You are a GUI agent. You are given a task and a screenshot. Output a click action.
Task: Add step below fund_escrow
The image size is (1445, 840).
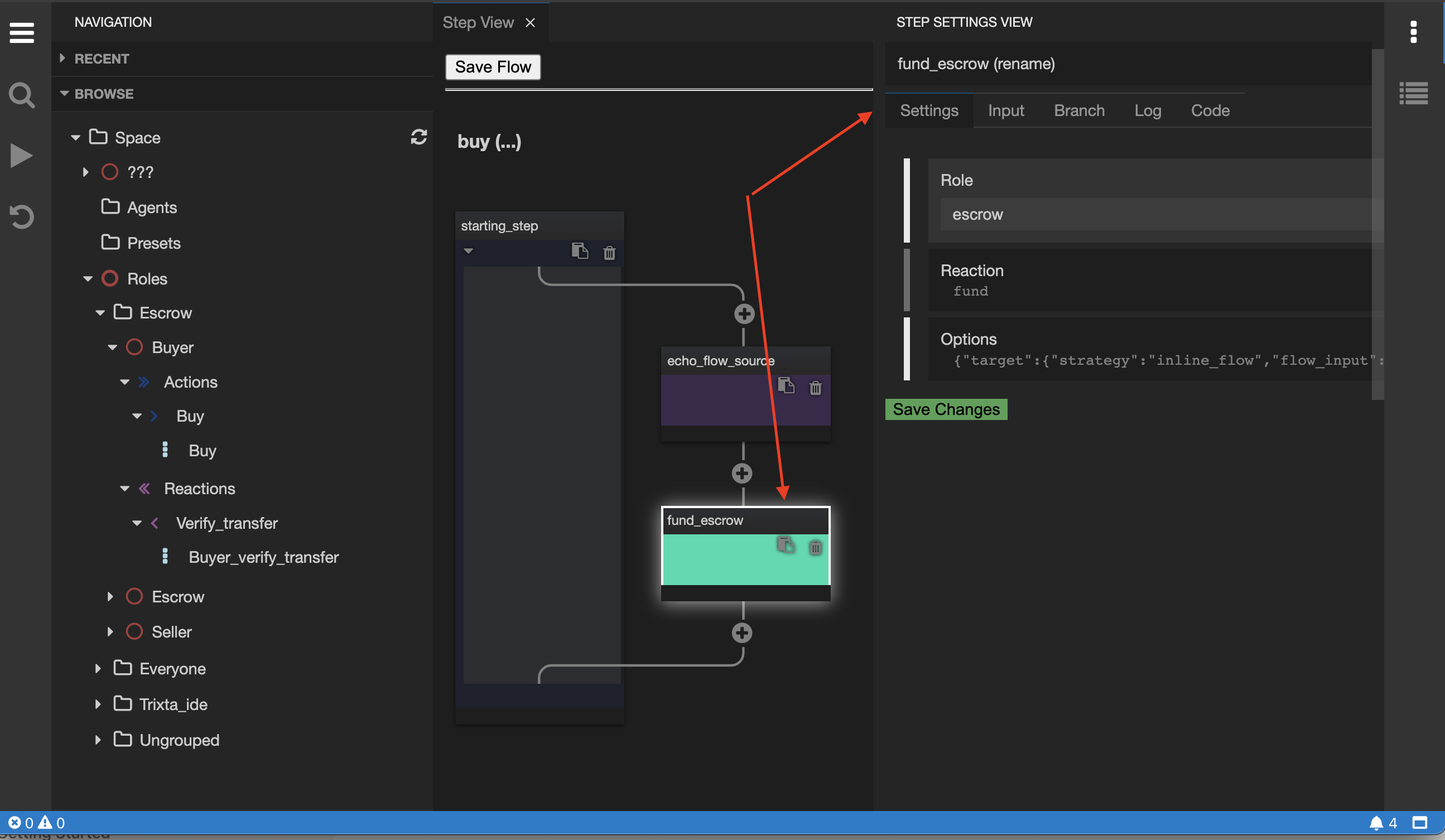(742, 633)
